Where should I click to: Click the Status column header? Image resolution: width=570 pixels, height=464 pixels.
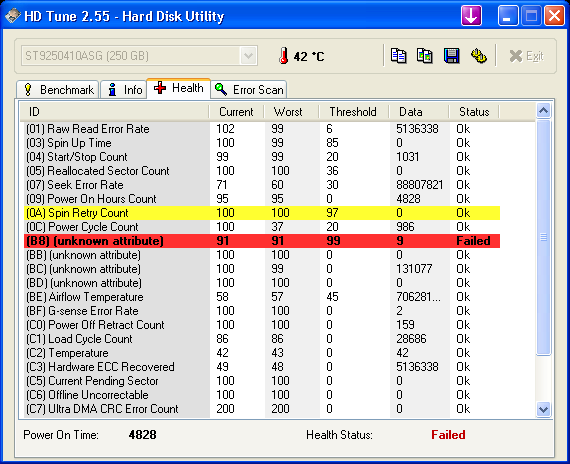coord(474,112)
